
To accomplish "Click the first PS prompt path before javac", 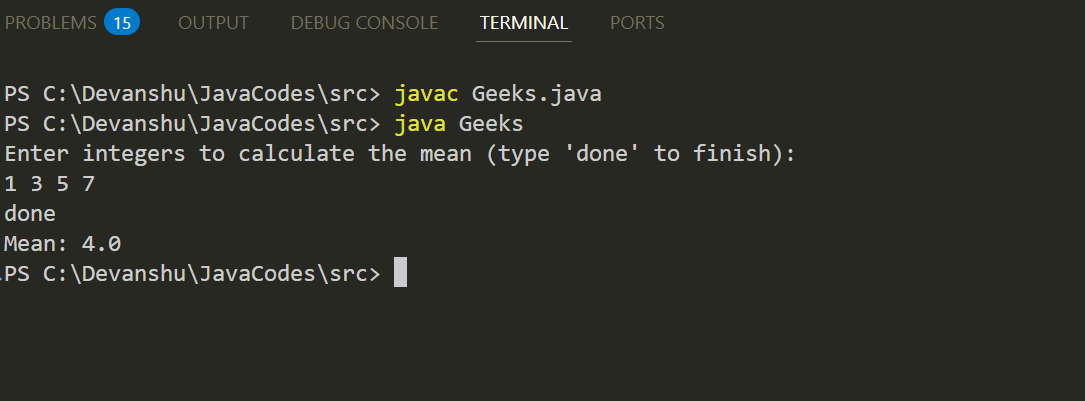I will (x=192, y=94).
